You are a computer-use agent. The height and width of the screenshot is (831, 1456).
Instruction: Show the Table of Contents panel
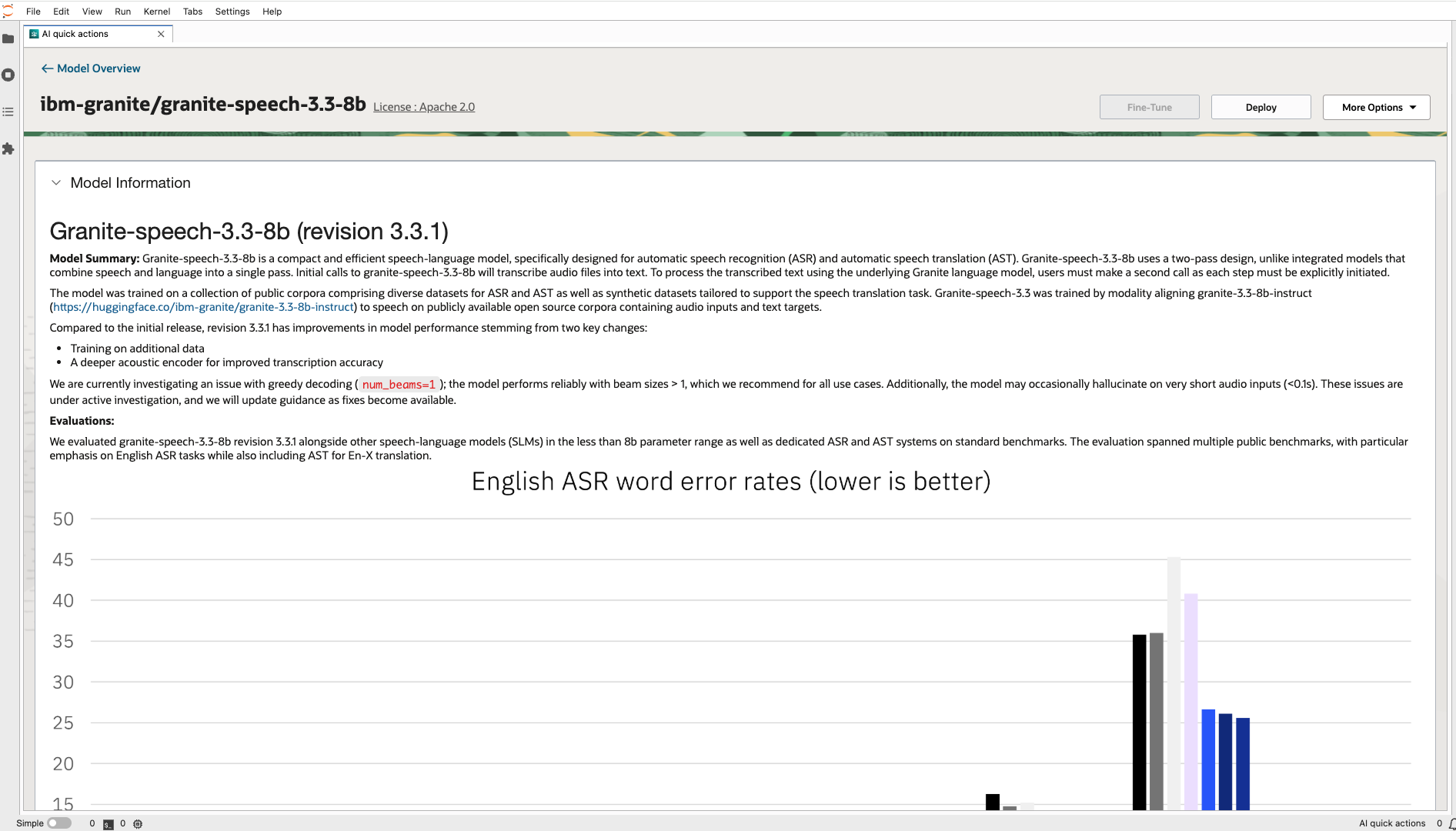[x=8, y=112]
